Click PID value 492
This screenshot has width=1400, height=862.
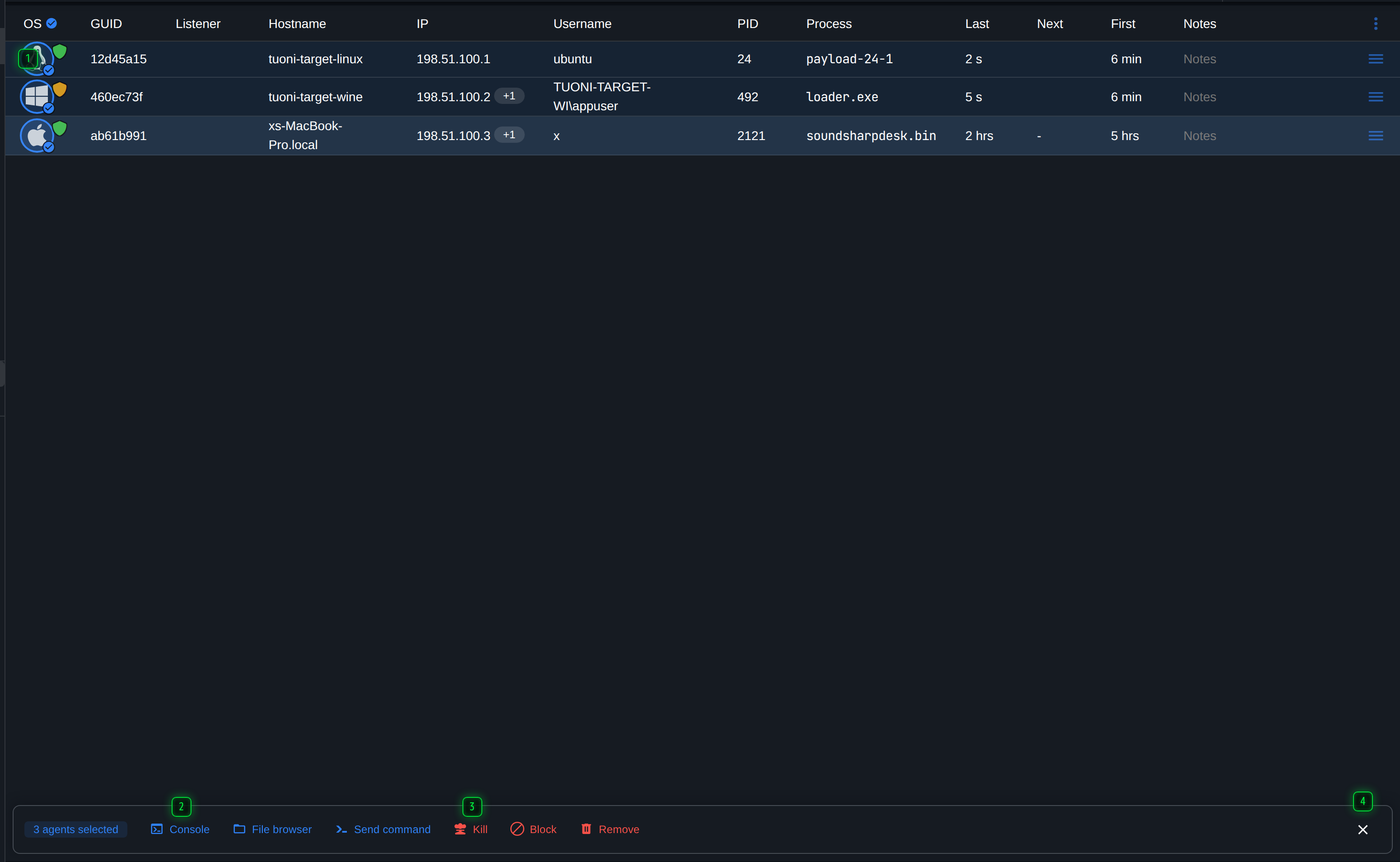click(747, 97)
